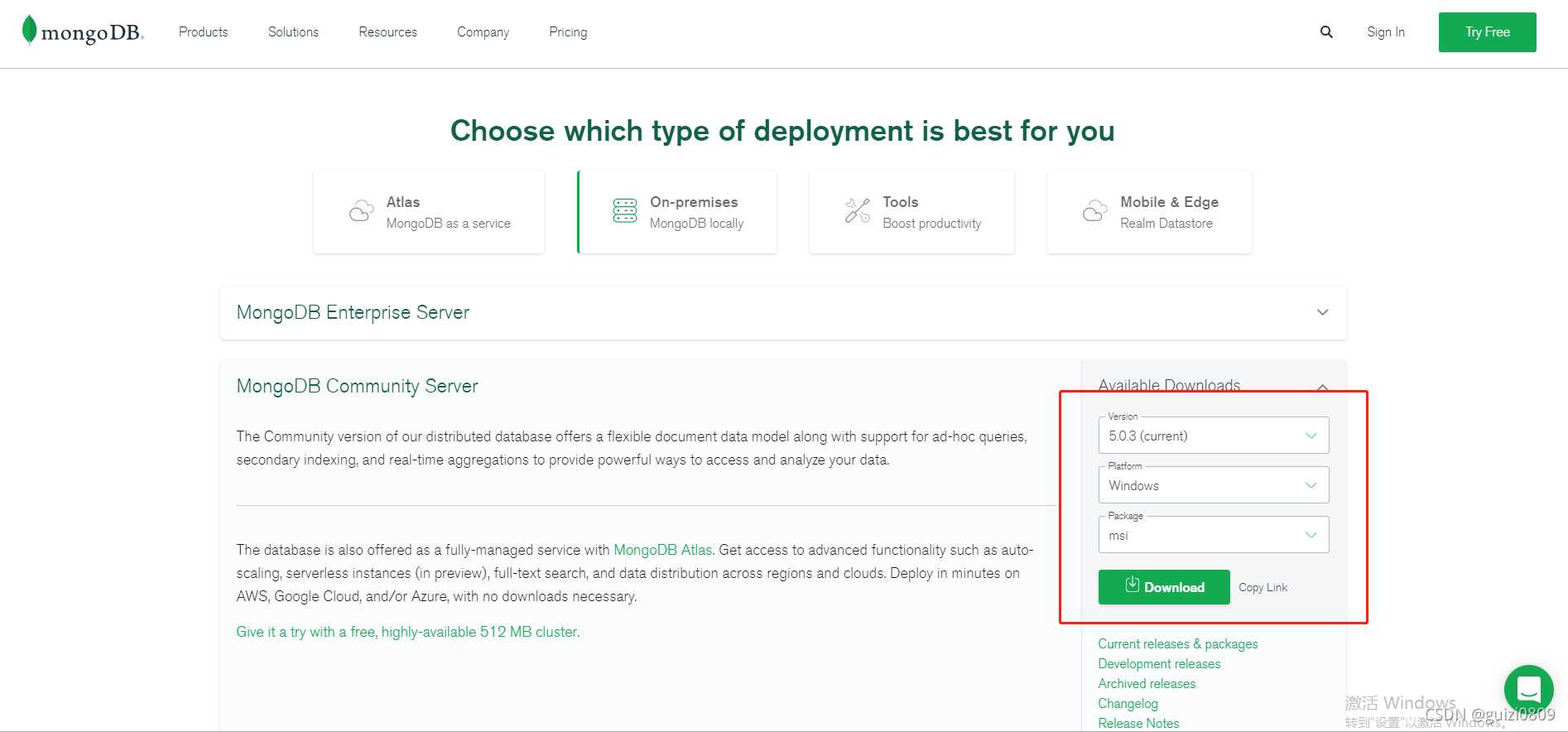The image size is (1568, 732).
Task: Open the free 512 MB cluster link
Action: tap(408, 632)
